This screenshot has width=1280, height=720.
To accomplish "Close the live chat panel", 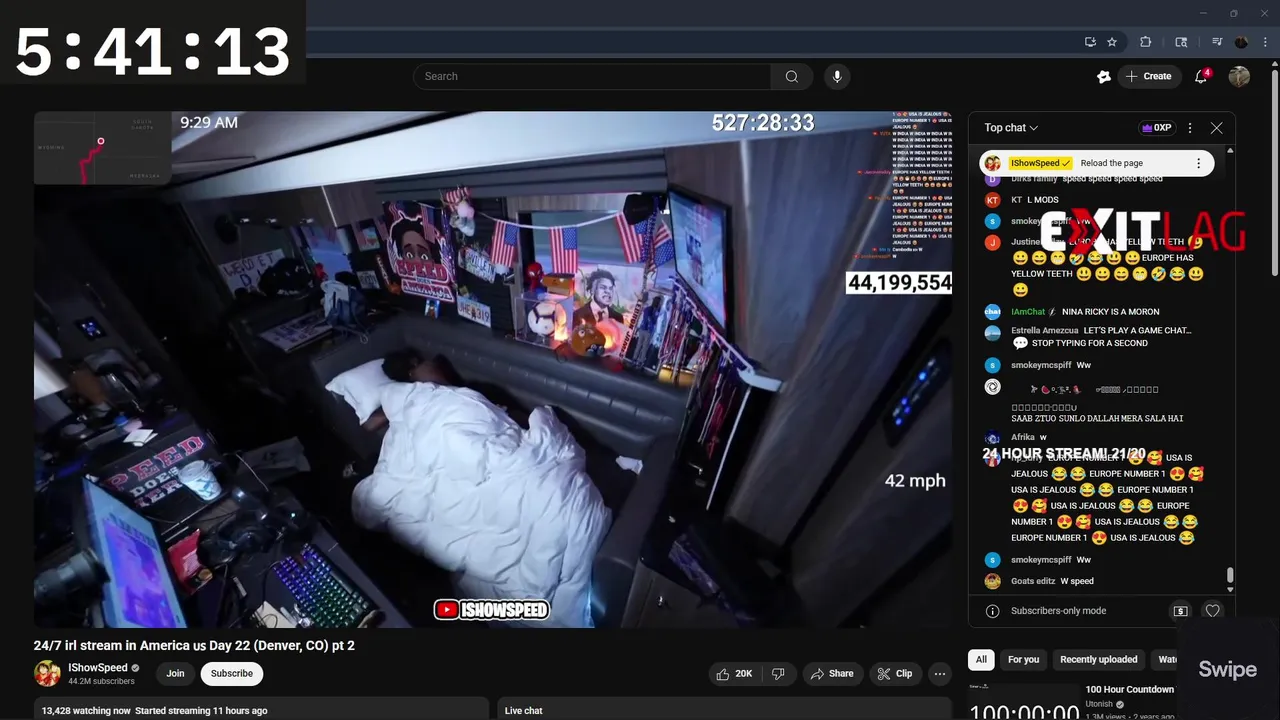I will click(x=1216, y=128).
